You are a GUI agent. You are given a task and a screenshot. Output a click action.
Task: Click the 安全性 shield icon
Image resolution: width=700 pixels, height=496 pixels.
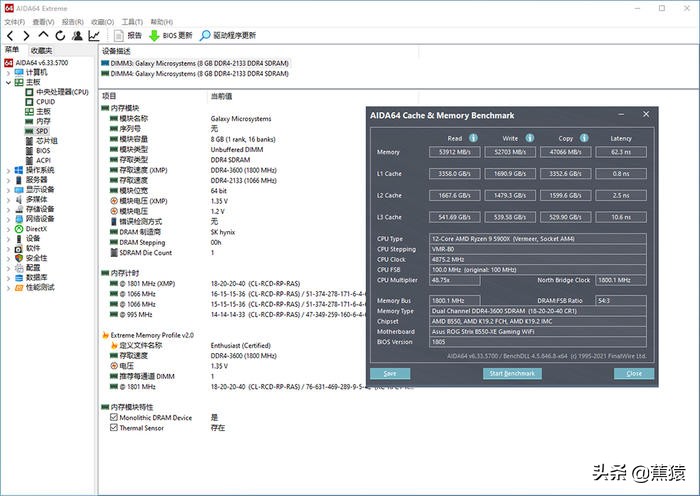point(19,258)
